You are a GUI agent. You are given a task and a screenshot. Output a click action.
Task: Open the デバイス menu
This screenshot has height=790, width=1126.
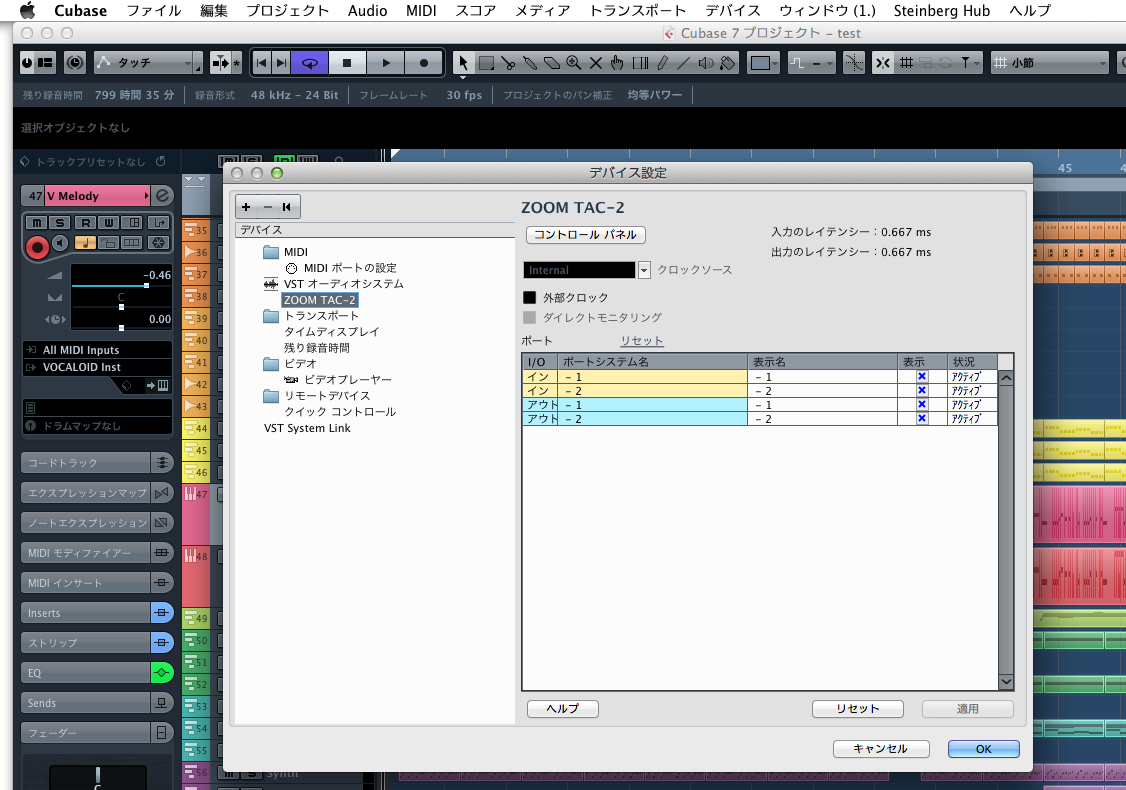pos(732,11)
